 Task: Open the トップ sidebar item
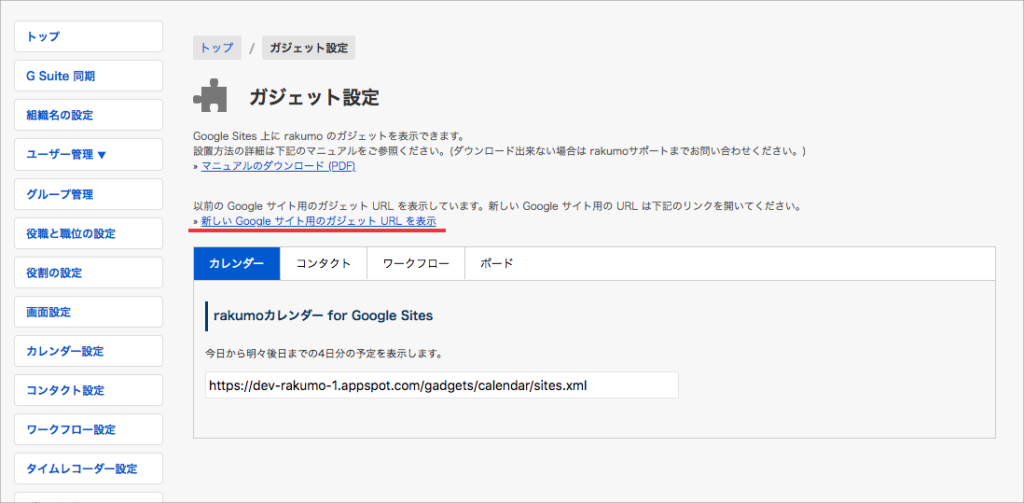[88, 37]
